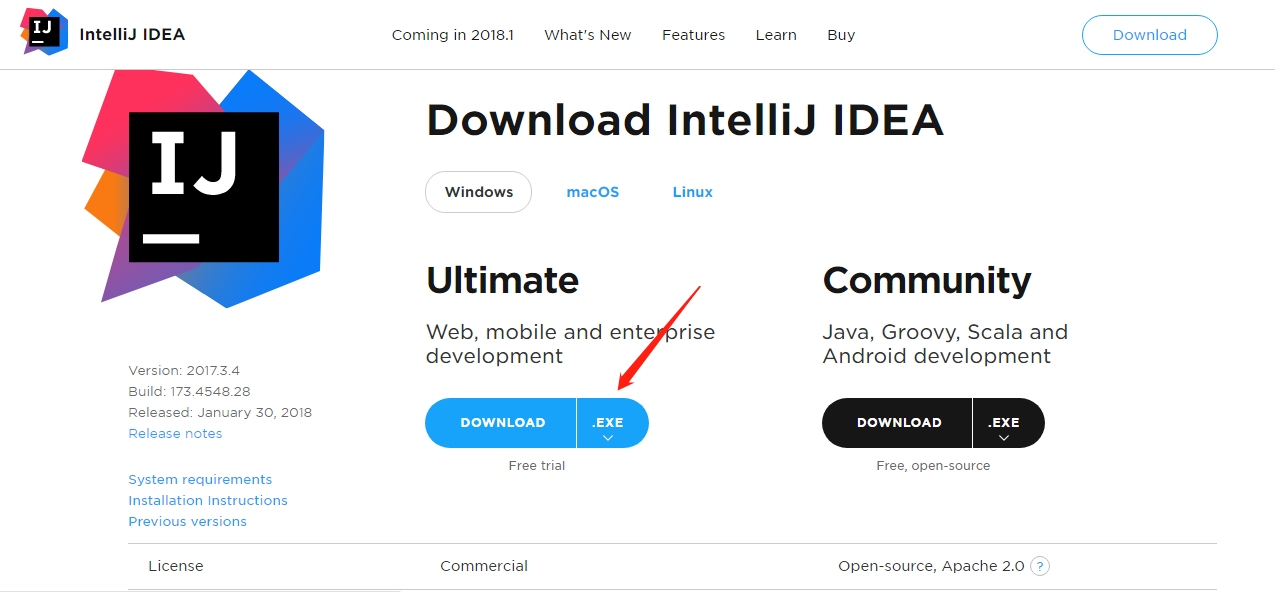Expand the Ultimate .EXE format dropdown
This screenshot has width=1275, height=592.
pyautogui.click(x=612, y=423)
